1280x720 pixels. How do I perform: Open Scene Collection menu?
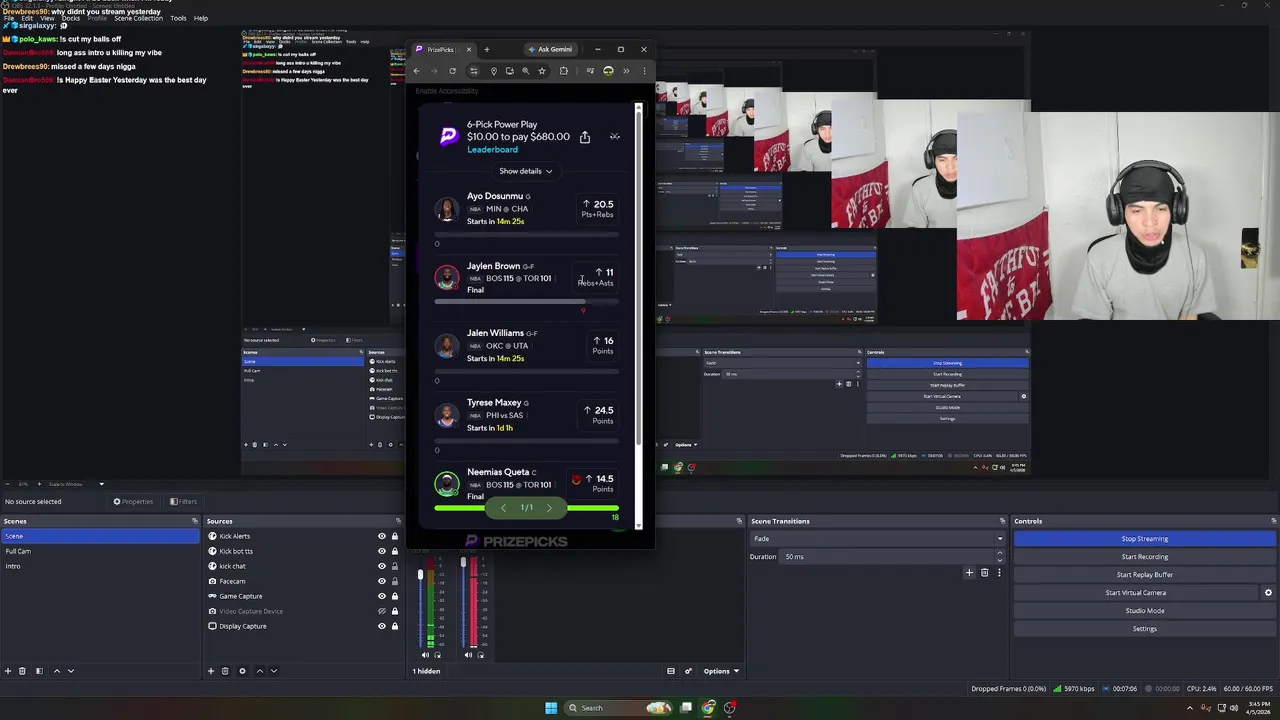[138, 18]
